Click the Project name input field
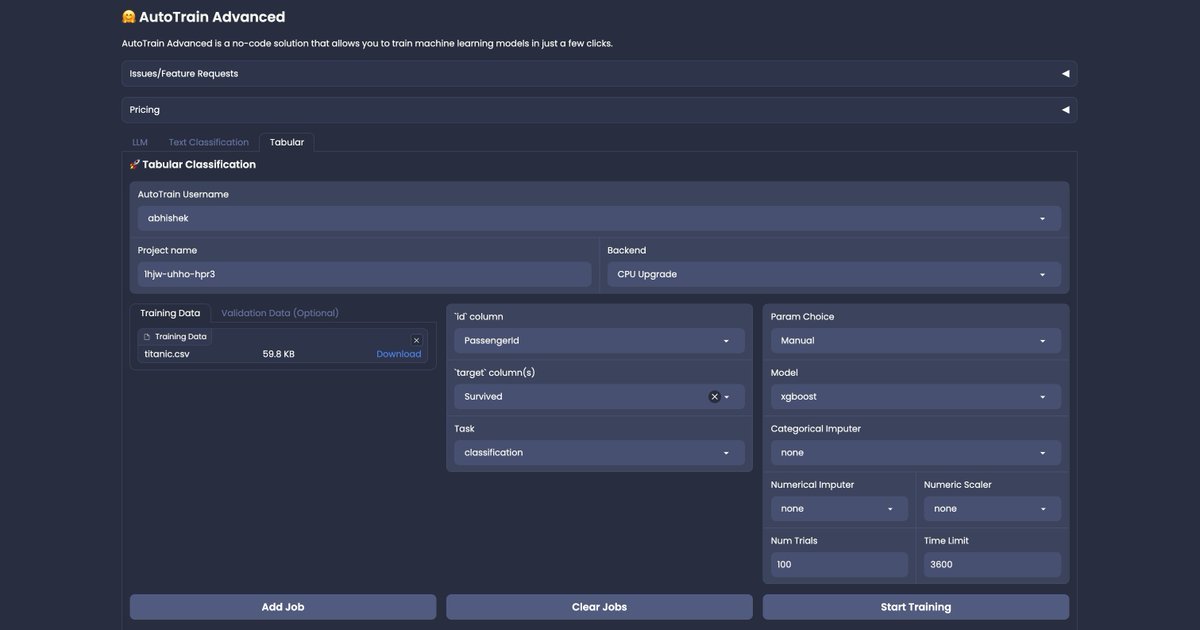The image size is (1200, 630). pos(364,274)
